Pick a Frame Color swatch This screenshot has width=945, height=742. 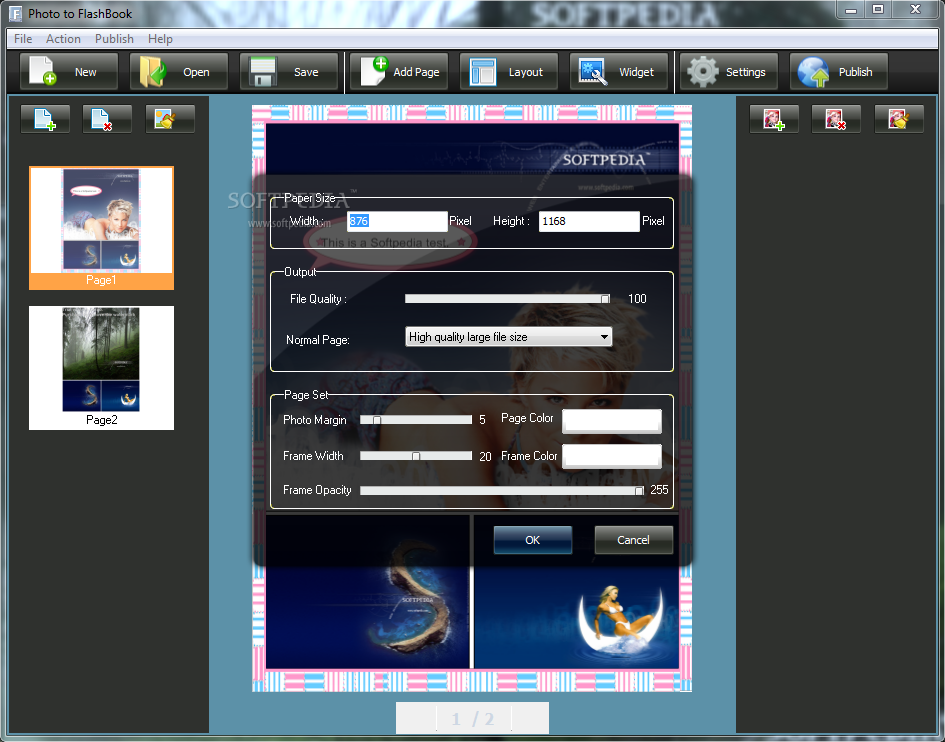pyautogui.click(x=612, y=456)
